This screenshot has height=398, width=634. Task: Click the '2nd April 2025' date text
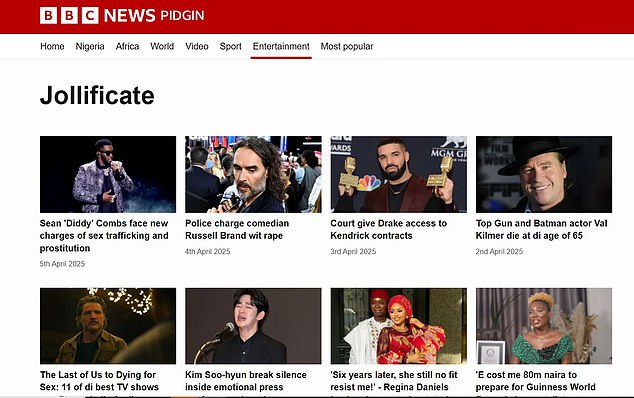(x=499, y=252)
